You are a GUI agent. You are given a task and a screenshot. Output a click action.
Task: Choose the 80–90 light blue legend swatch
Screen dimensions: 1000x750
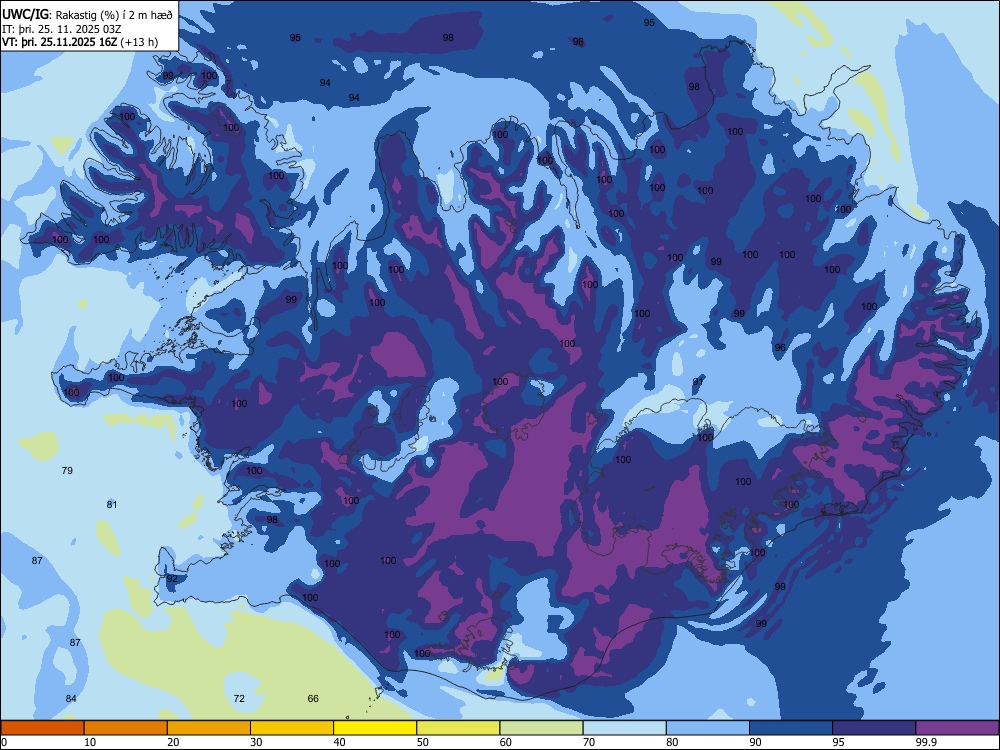pos(708,728)
